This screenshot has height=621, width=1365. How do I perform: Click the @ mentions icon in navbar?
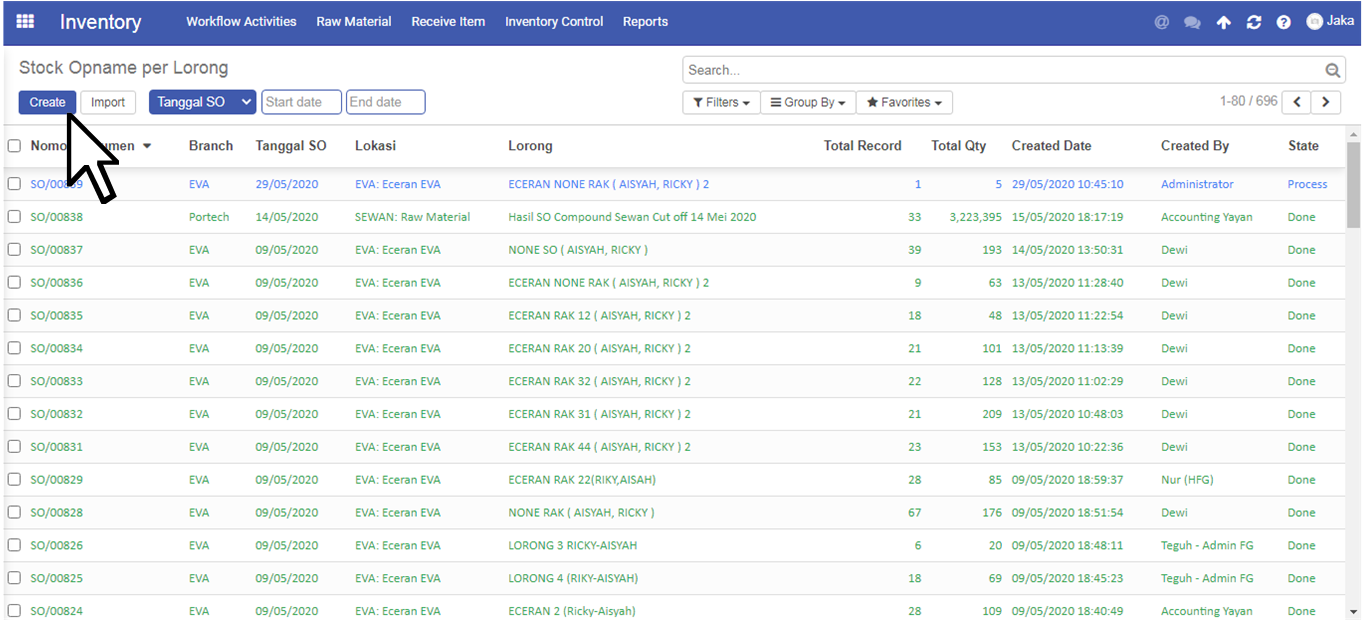(1161, 22)
